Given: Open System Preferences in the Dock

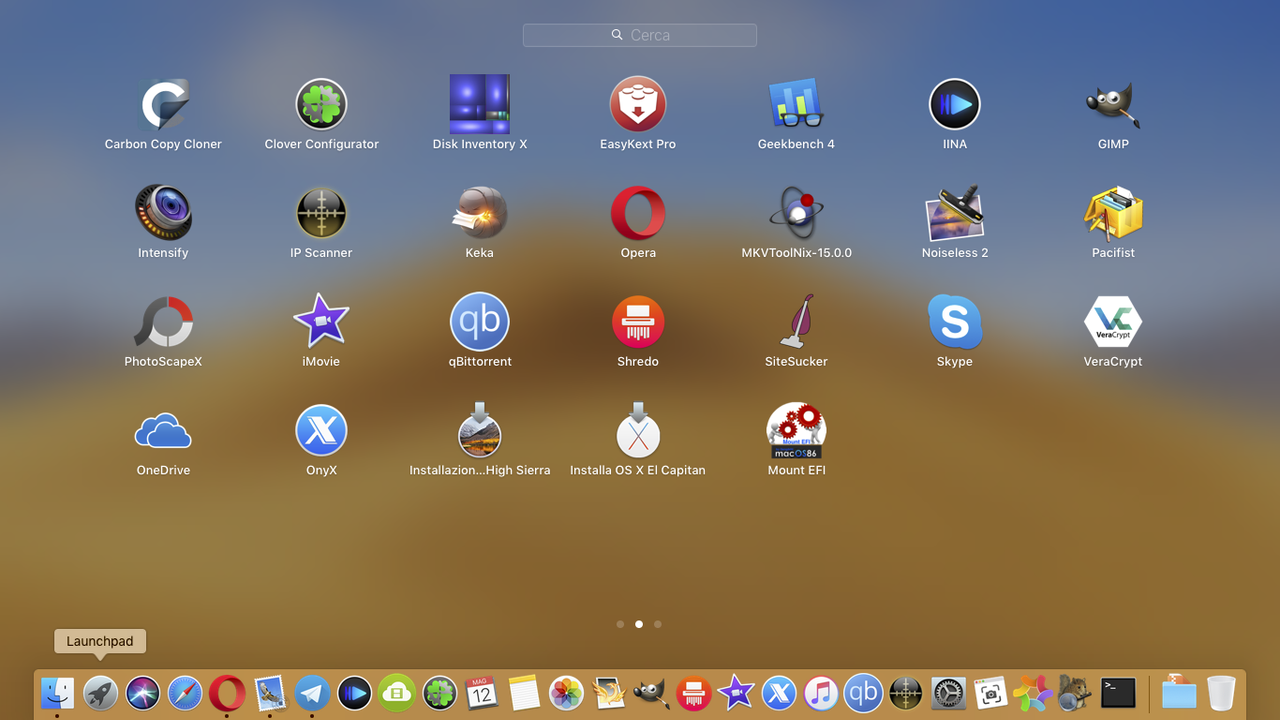Looking at the screenshot, I should coord(948,692).
